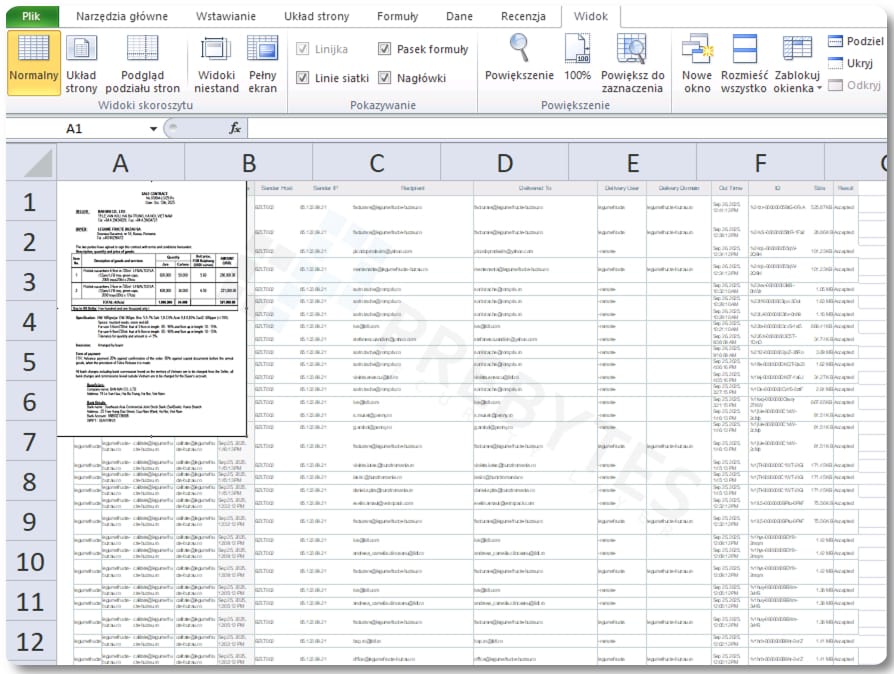Select row 11 header

[30, 602]
